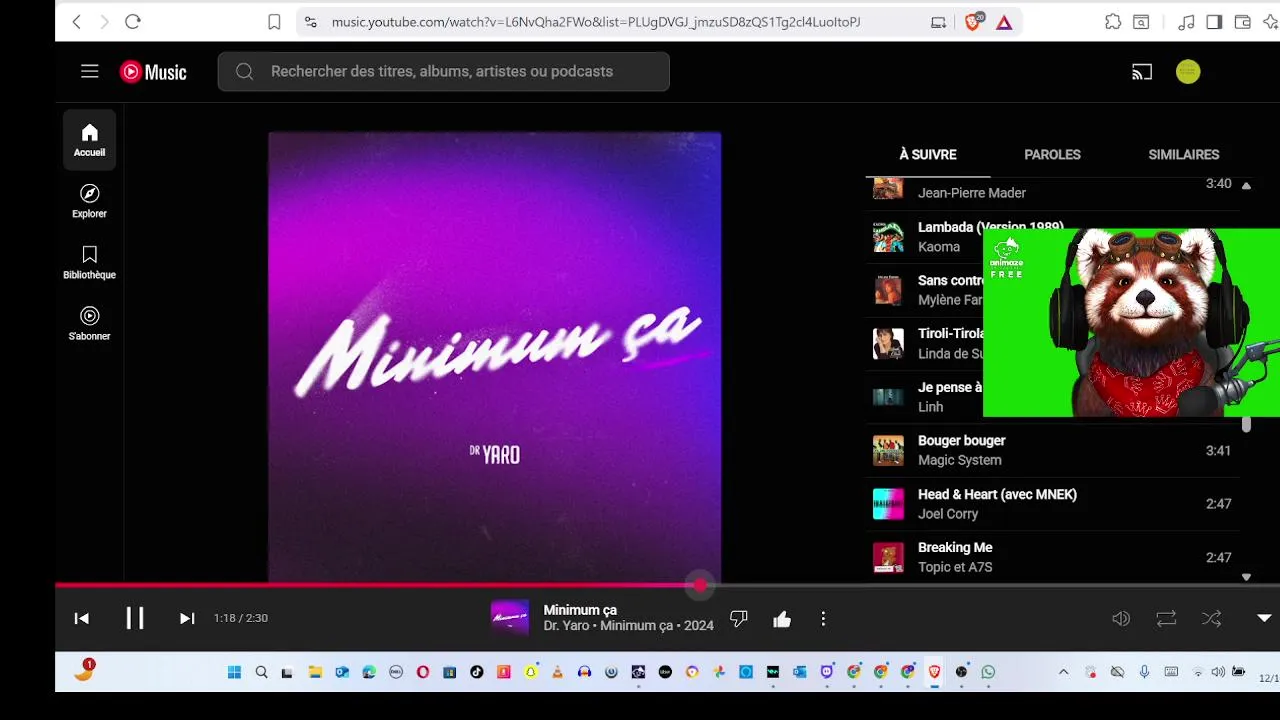
Task: Click the queue scroll-up arrow
Action: coord(1246,186)
